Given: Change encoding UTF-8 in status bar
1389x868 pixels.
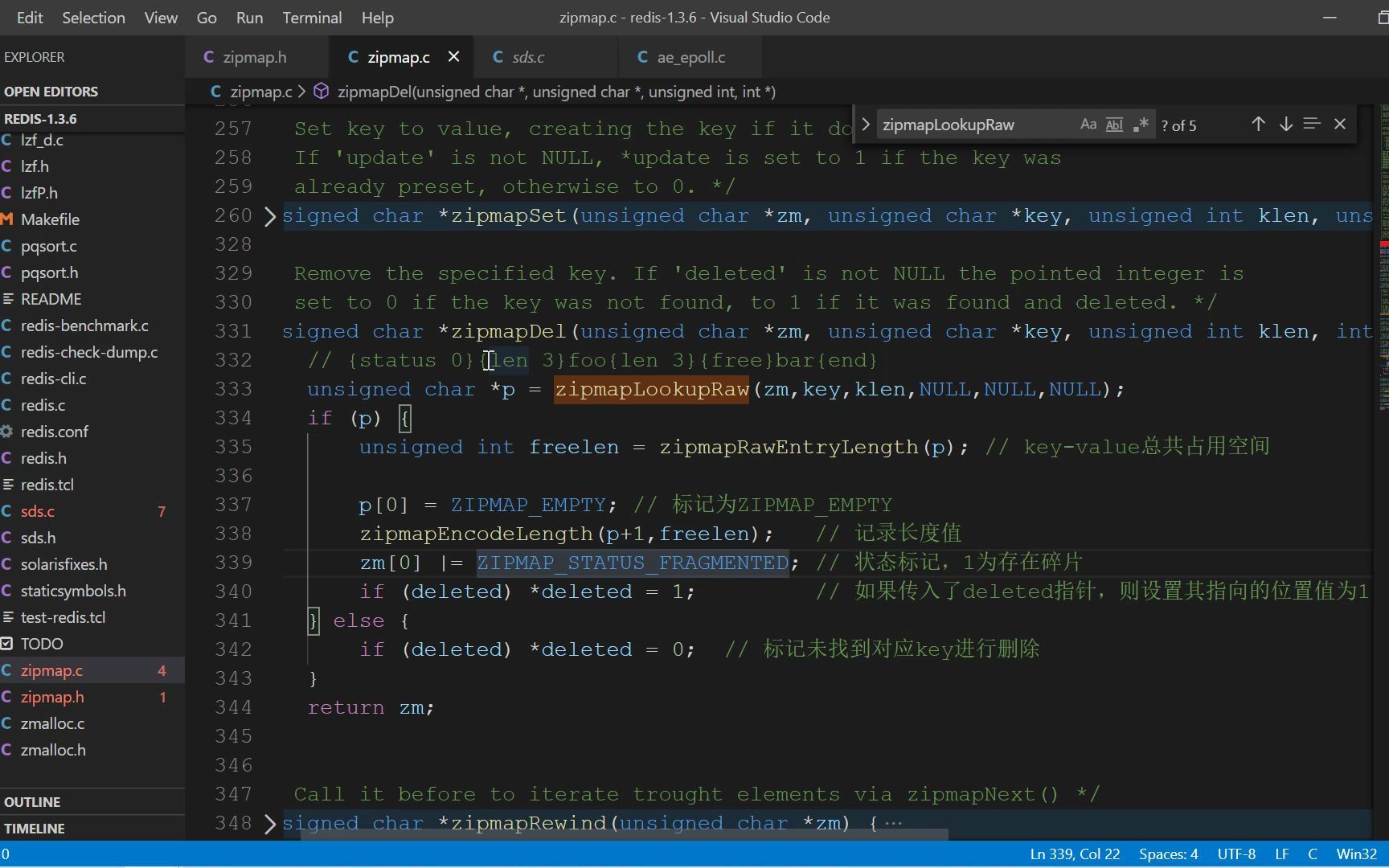Looking at the screenshot, I should point(1235,854).
